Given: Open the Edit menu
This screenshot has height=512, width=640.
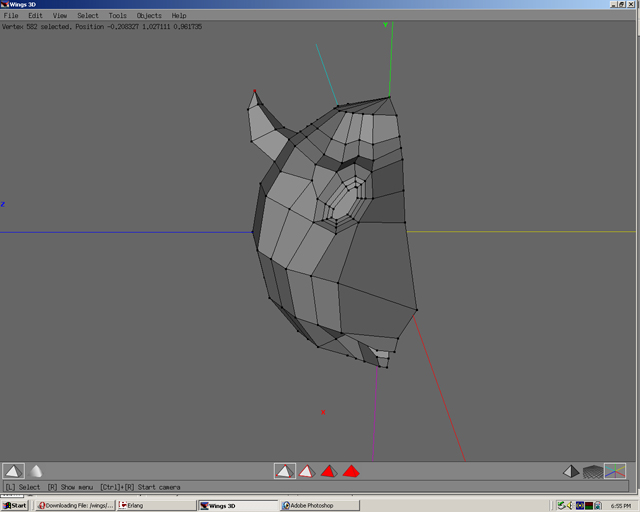Looking at the screenshot, I should (35, 16).
